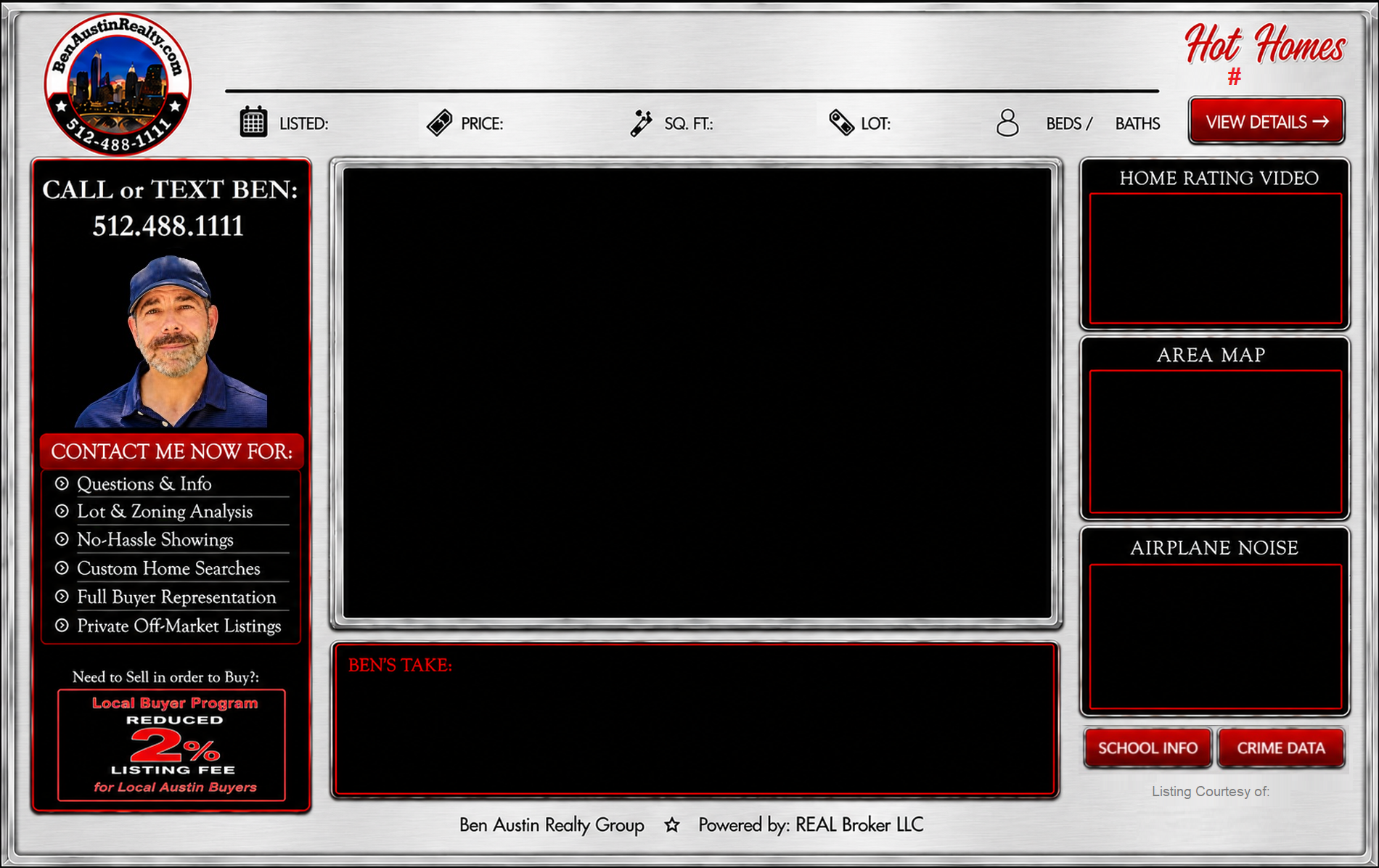
Task: Click 'Powered by: REAL Broker LLC' text
Action: tap(811, 825)
